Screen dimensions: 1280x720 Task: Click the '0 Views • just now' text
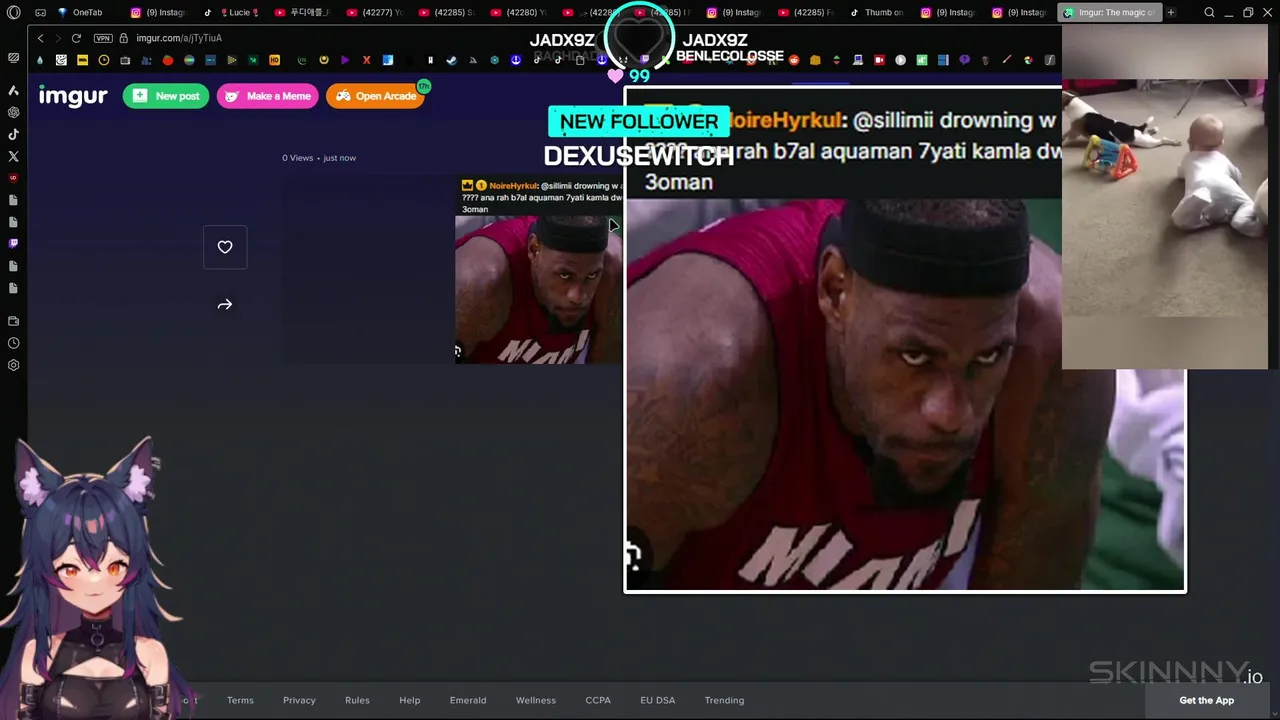(x=319, y=158)
